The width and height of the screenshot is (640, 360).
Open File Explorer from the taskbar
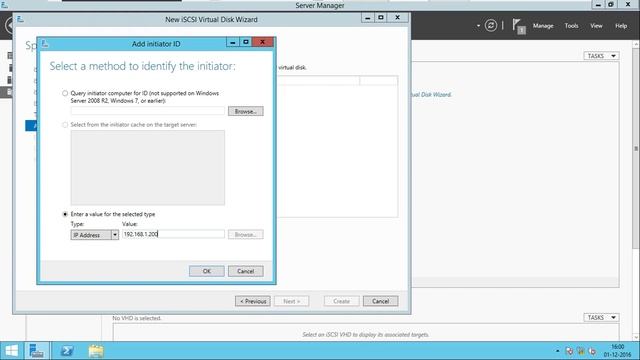point(96,351)
